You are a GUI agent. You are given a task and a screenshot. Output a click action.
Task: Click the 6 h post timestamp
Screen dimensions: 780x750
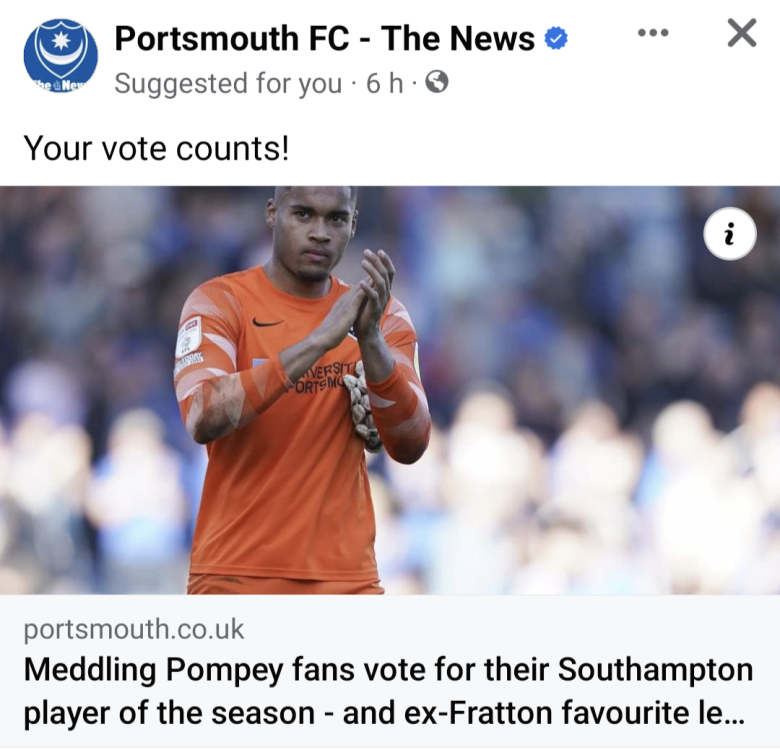384,84
